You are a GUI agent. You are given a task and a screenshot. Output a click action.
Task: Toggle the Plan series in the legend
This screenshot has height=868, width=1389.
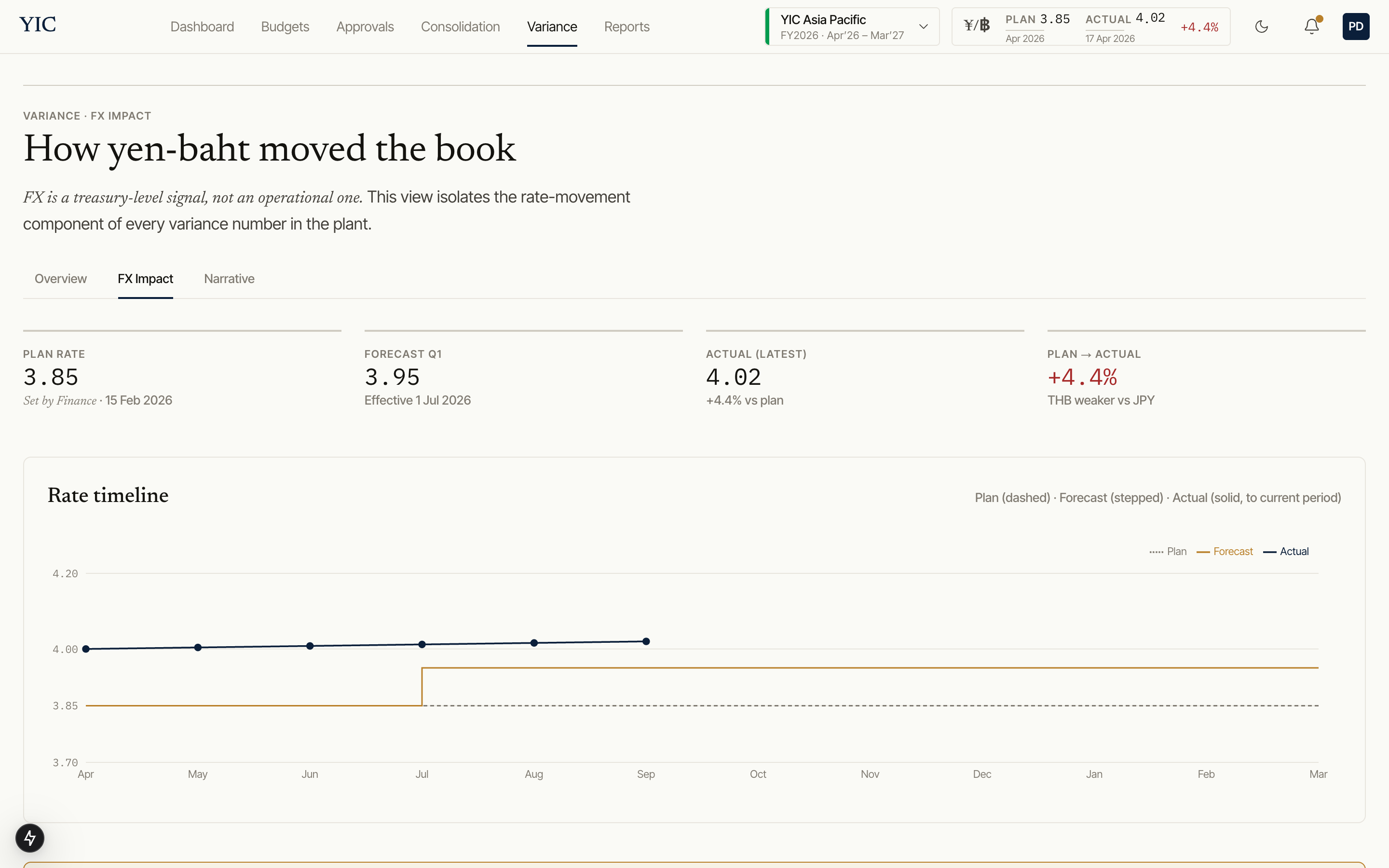pos(1168,552)
